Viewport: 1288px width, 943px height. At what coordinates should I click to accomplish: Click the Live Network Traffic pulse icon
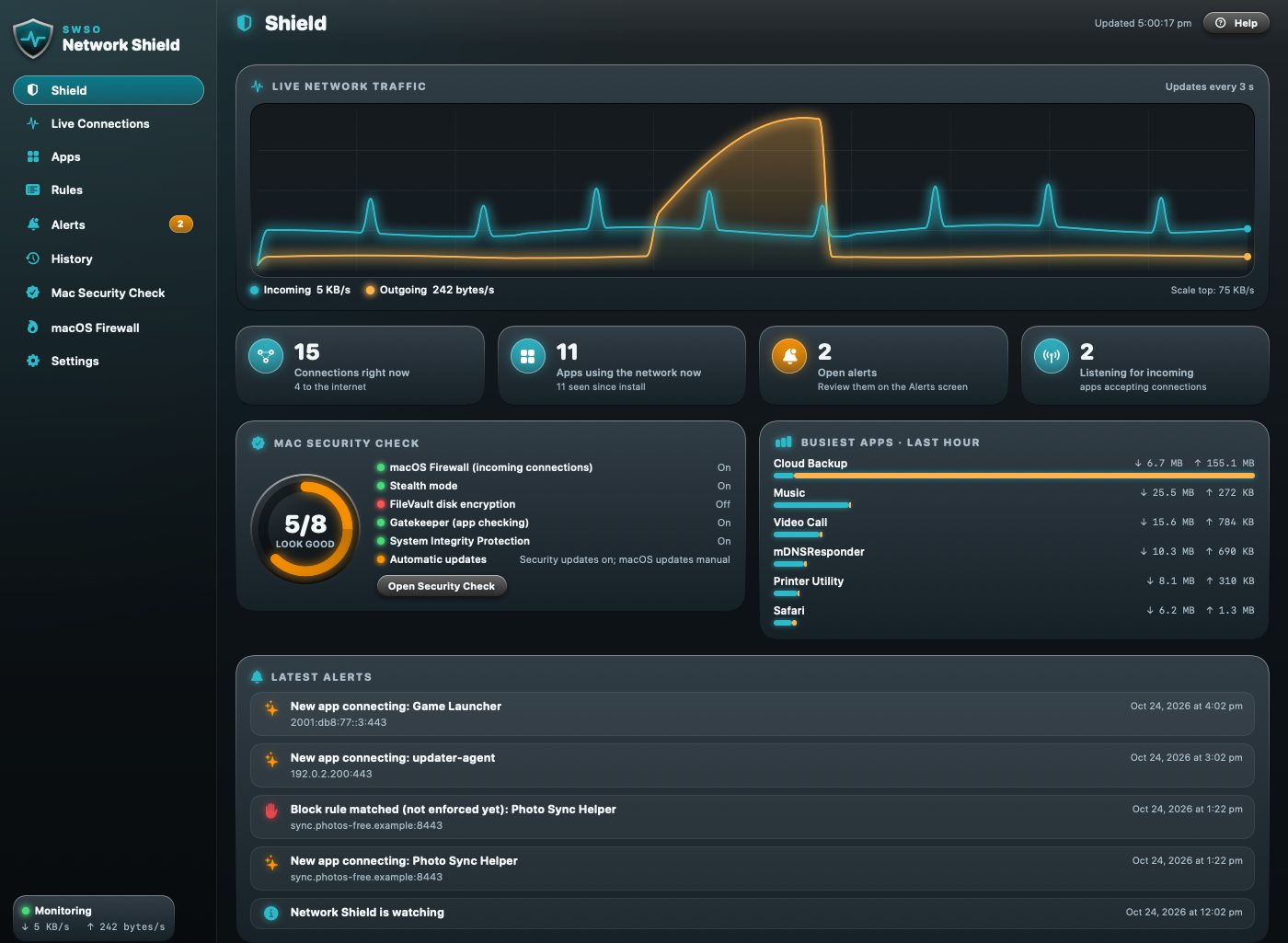click(257, 86)
